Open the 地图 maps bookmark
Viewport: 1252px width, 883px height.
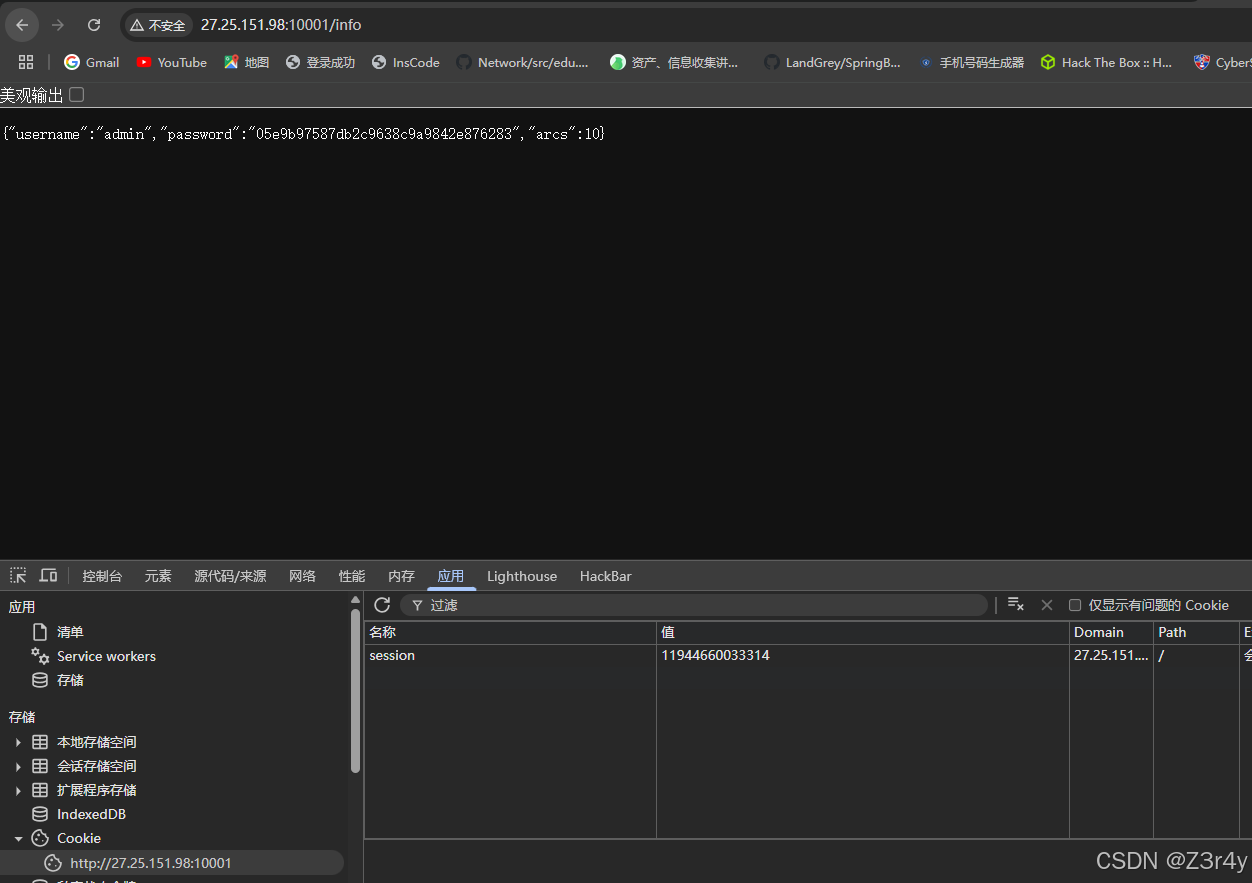pyautogui.click(x=246, y=62)
